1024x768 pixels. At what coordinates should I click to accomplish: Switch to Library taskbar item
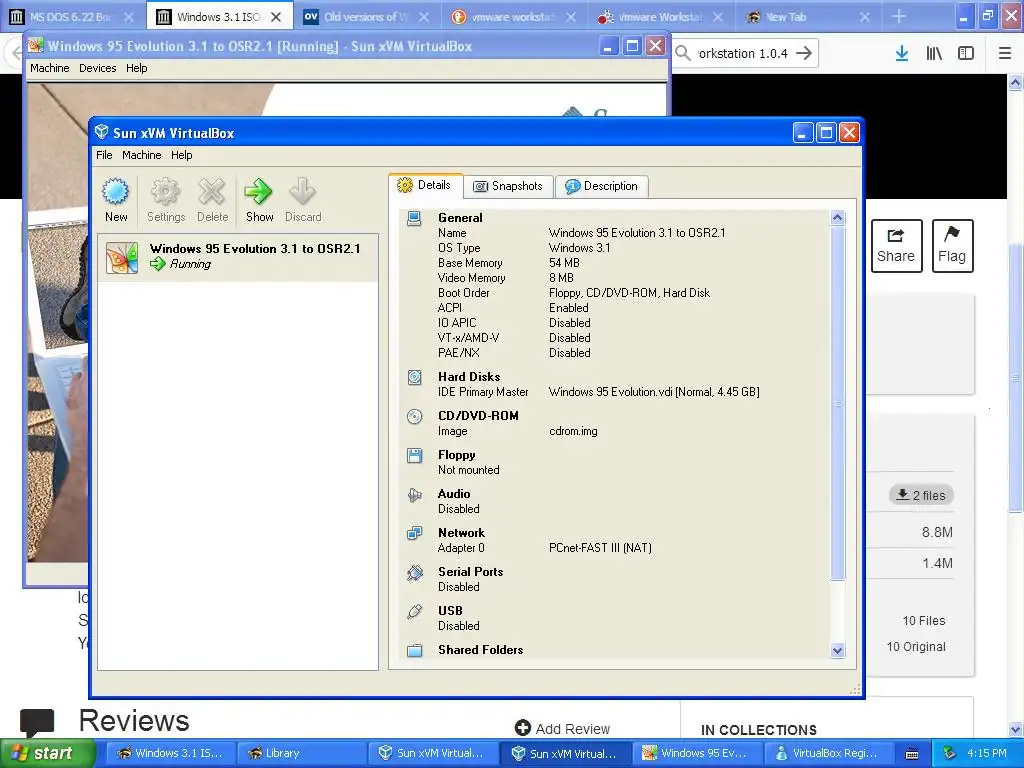301,754
